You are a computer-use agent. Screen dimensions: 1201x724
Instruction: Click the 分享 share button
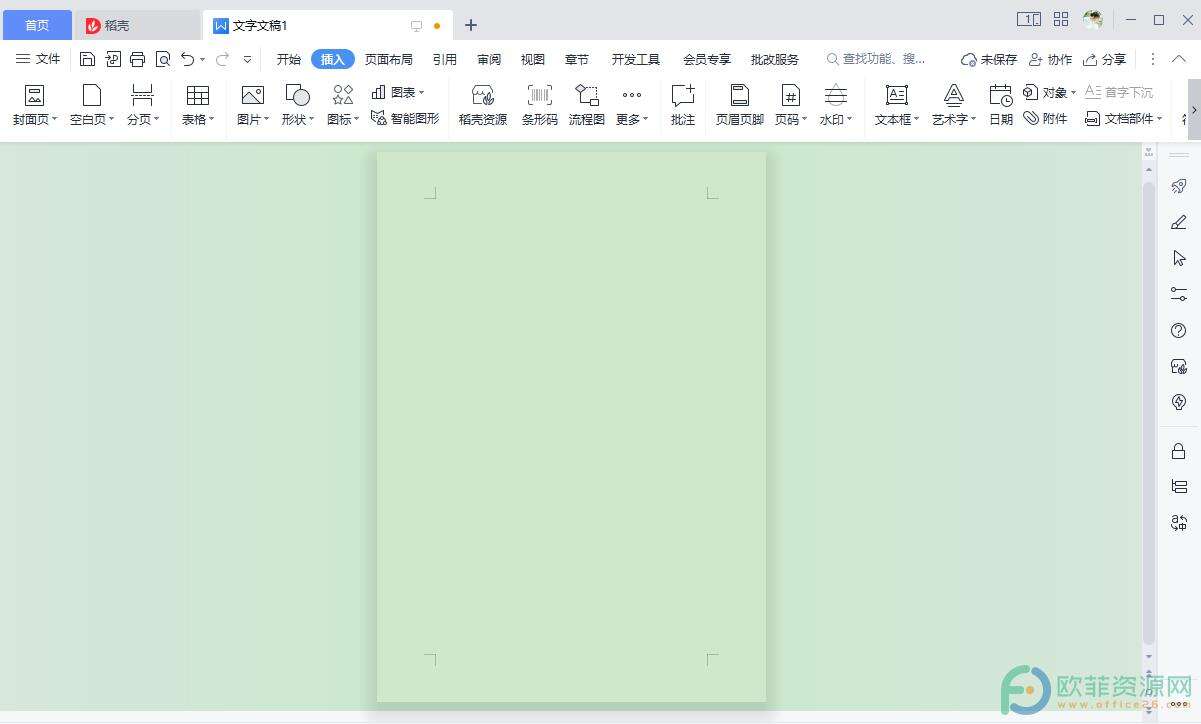click(1105, 59)
